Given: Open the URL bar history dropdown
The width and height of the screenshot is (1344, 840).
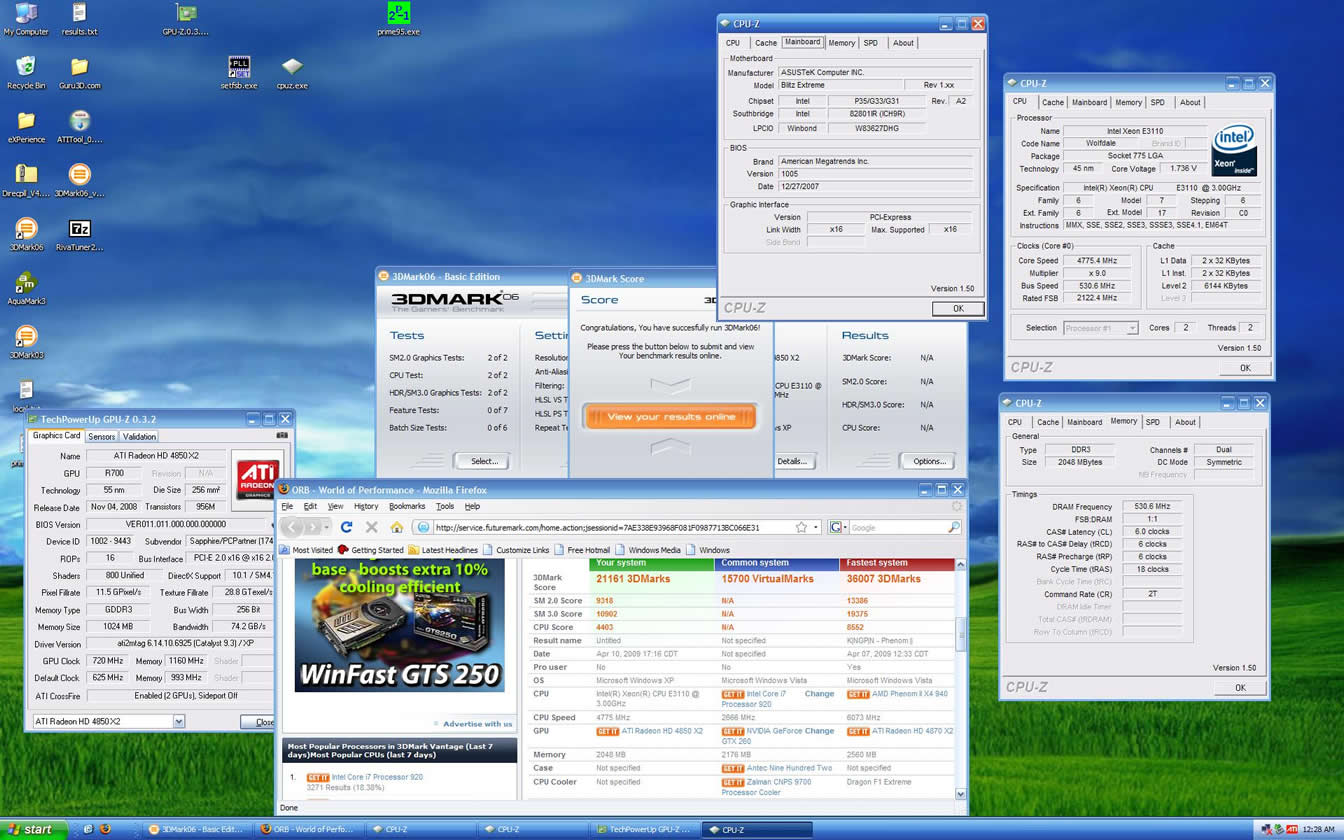Looking at the screenshot, I should (x=817, y=527).
